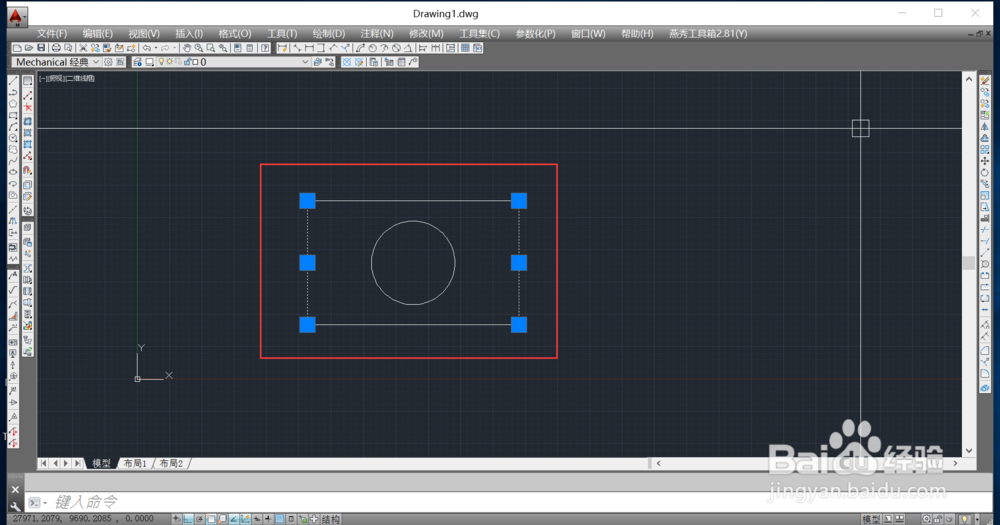1000x525 pixels.
Task: Click the 结构 status bar button
Action: tap(330, 519)
